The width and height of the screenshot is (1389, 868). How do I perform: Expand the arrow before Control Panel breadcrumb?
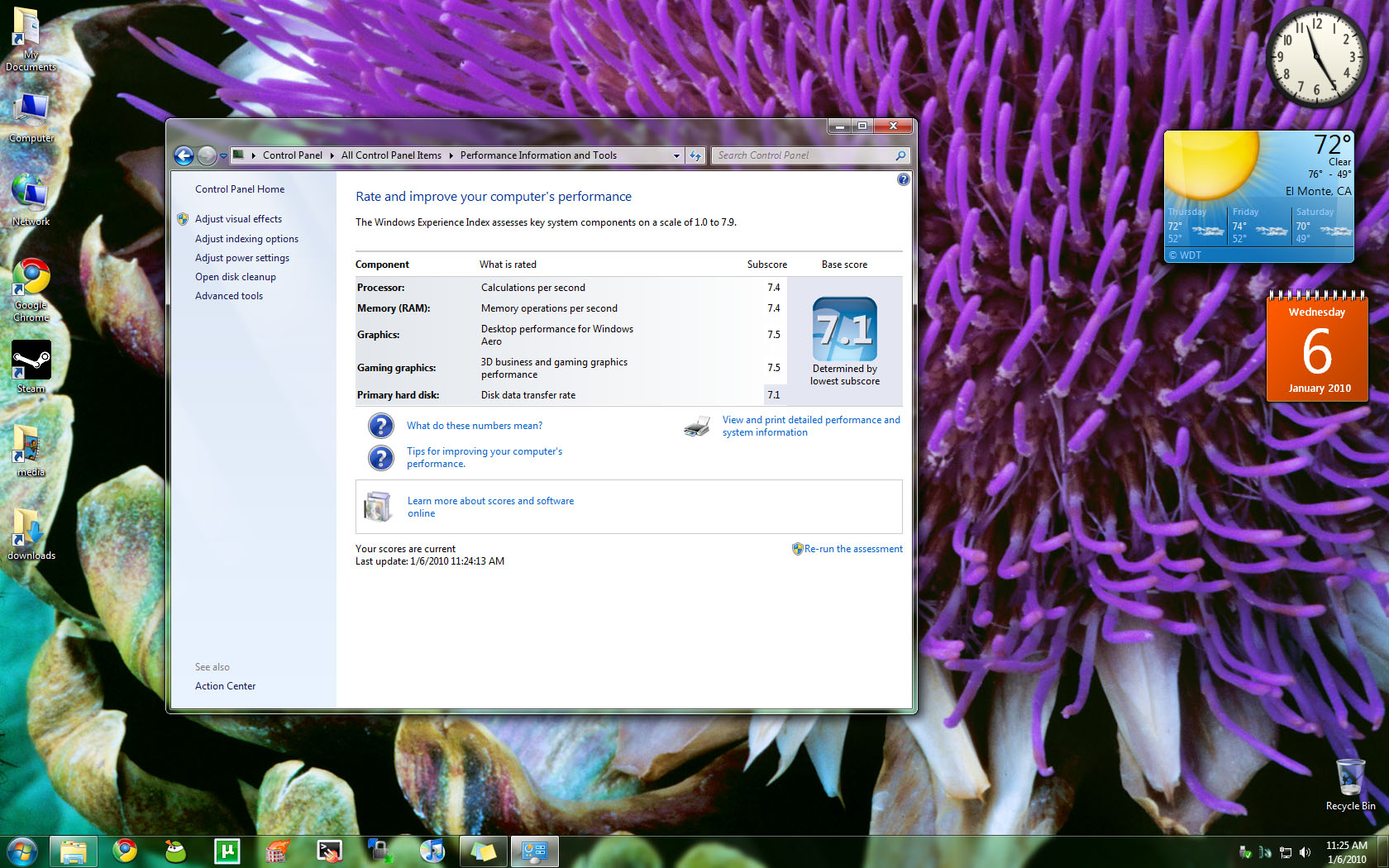coord(253,155)
